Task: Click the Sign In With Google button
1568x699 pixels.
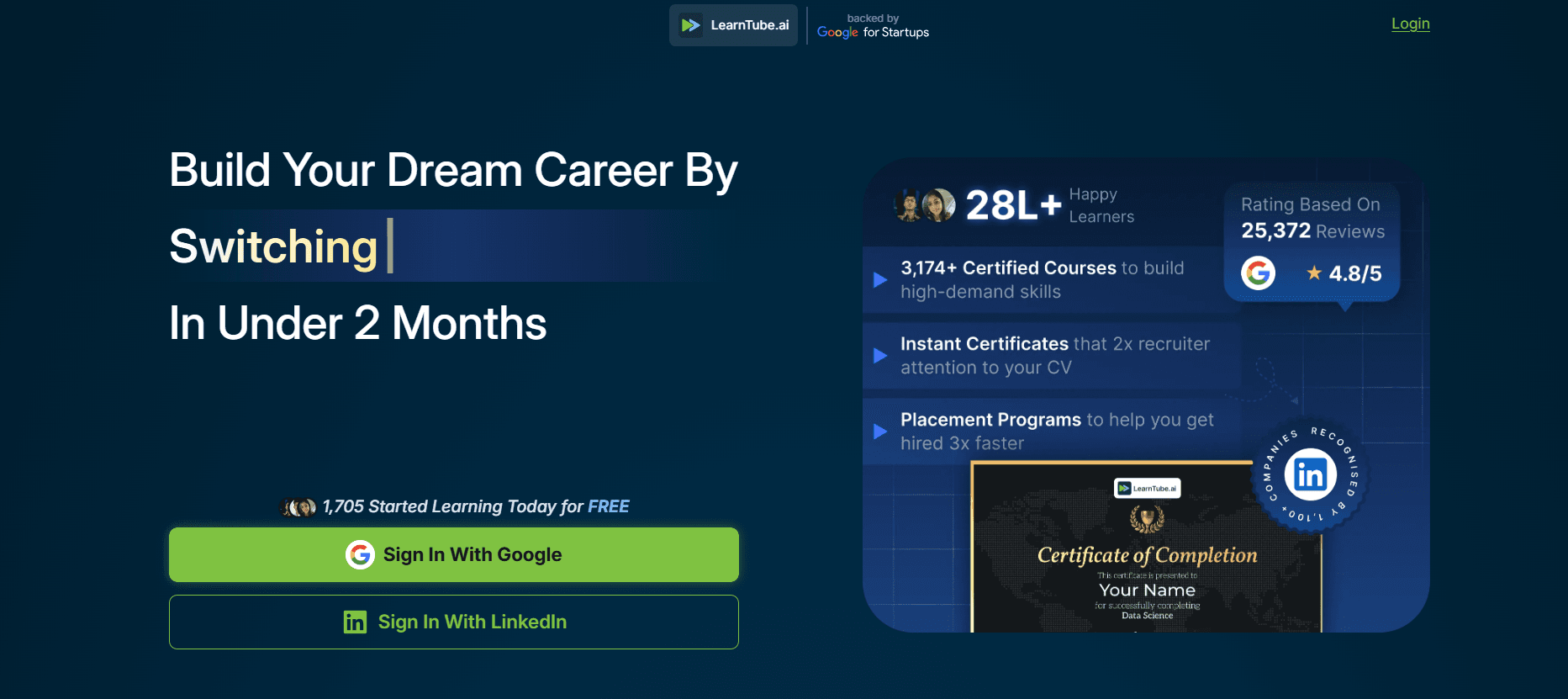Action: tap(454, 554)
